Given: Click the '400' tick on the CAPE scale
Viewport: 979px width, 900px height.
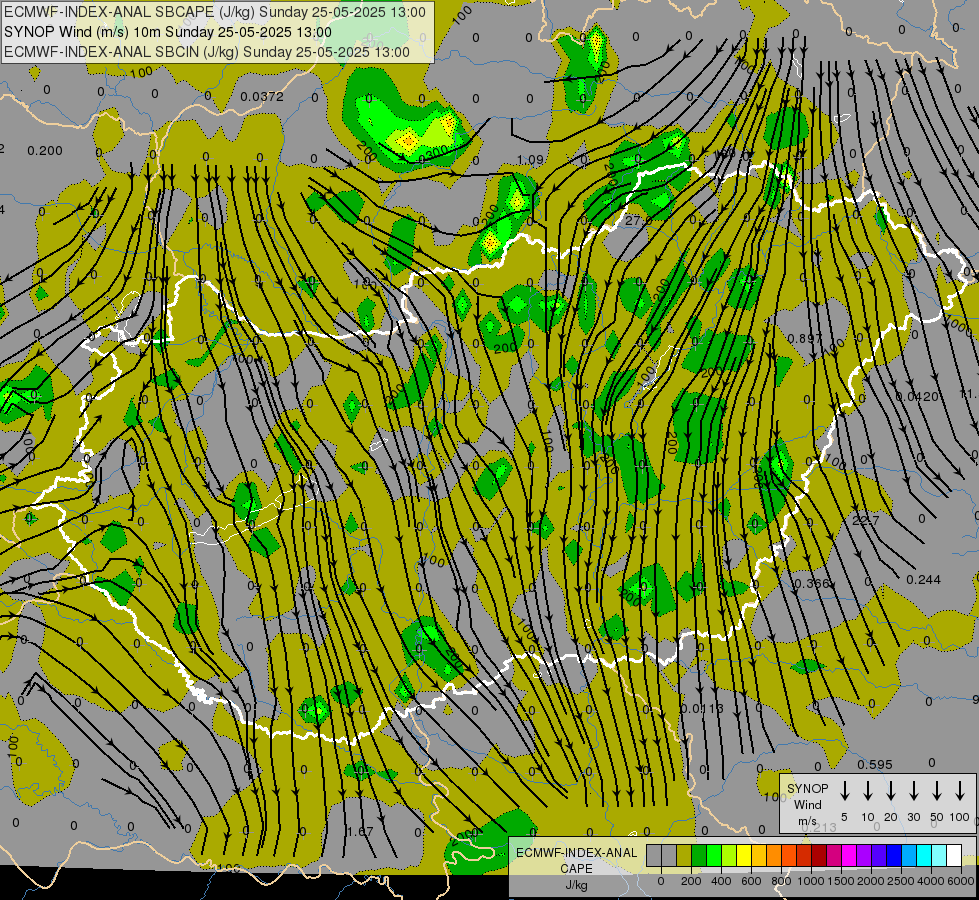Looking at the screenshot, I should pos(721,881).
